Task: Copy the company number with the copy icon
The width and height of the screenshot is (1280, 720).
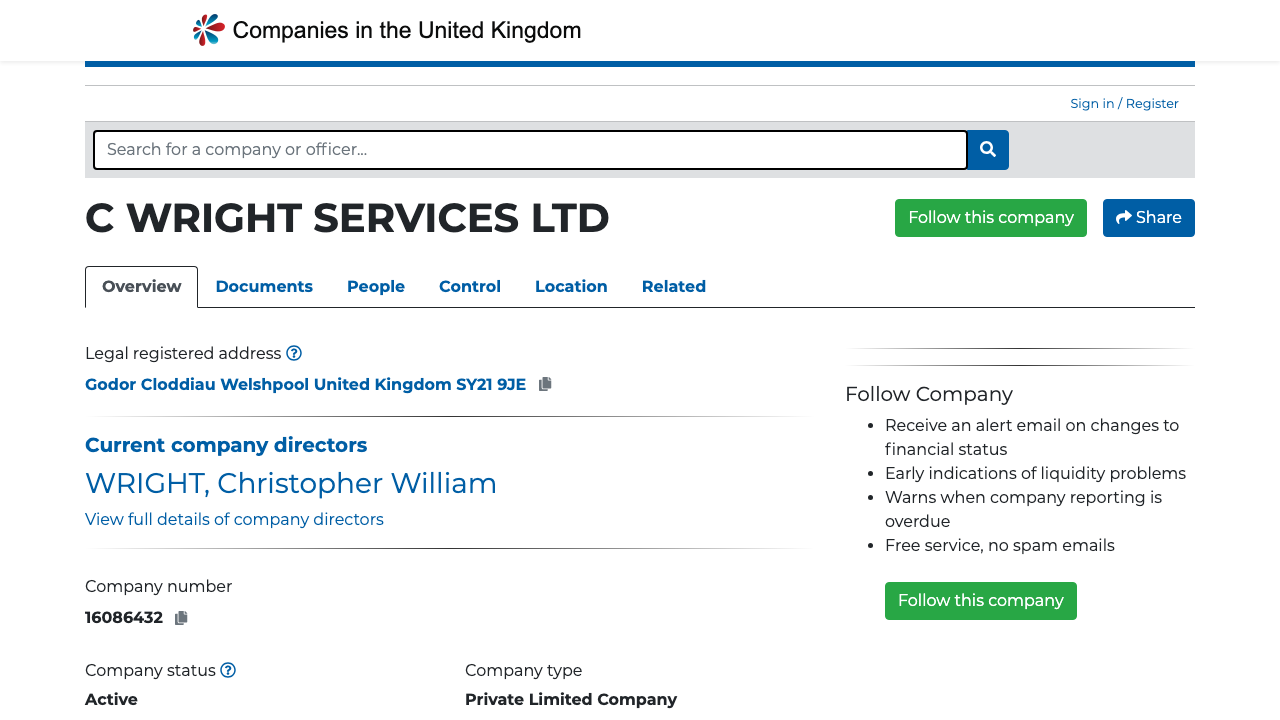Action: [181, 617]
